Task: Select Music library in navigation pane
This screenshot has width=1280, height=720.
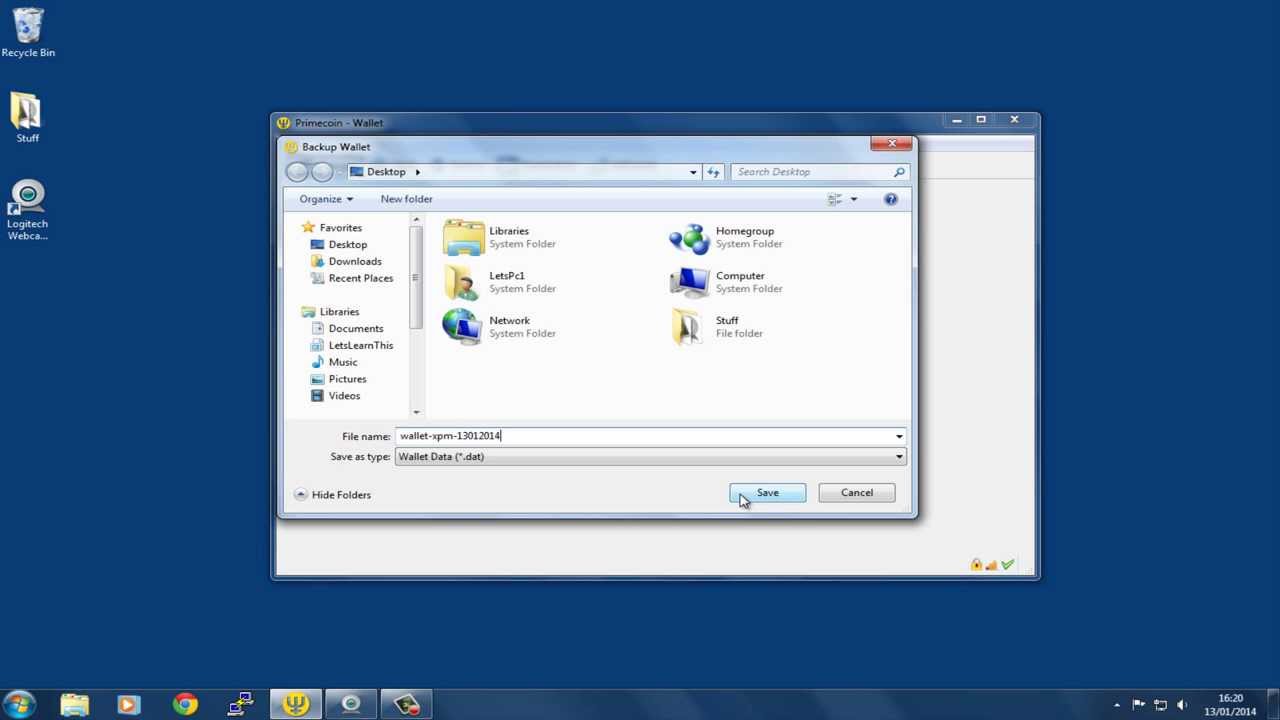Action: [x=334, y=363]
